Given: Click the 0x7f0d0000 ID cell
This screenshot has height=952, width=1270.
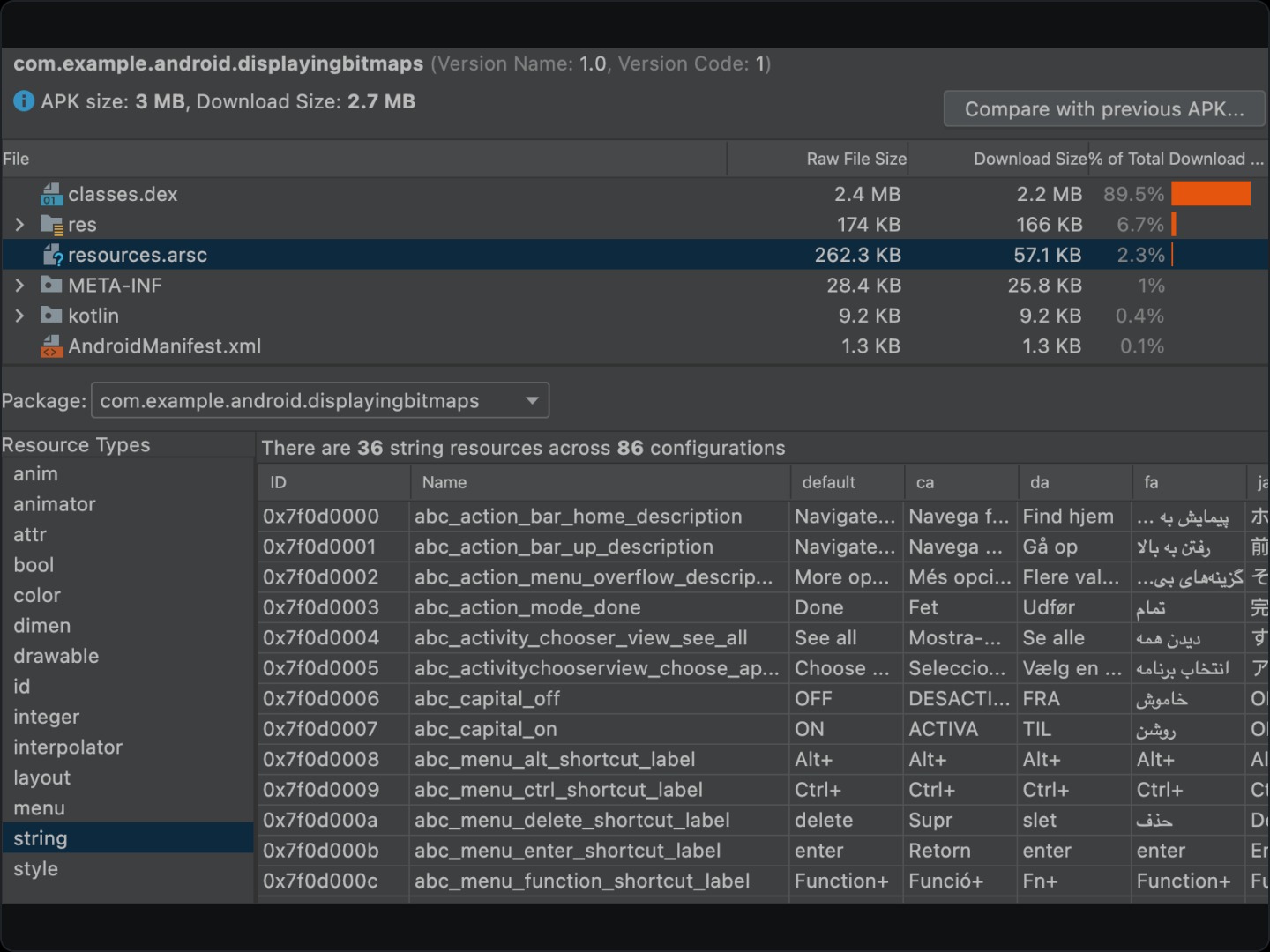Looking at the screenshot, I should coord(334,517).
